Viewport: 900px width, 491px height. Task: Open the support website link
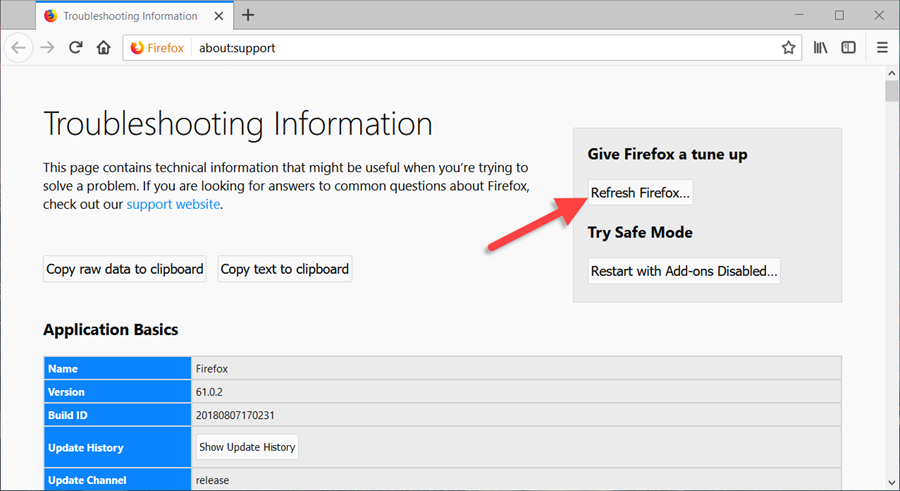[174, 204]
